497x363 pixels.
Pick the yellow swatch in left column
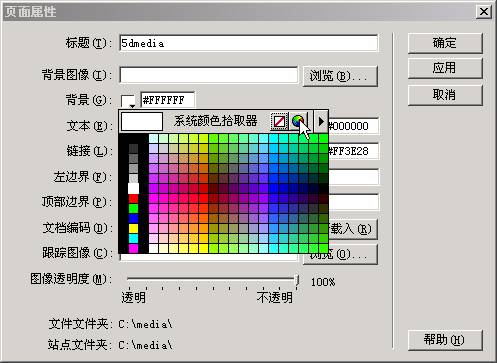tap(133, 228)
